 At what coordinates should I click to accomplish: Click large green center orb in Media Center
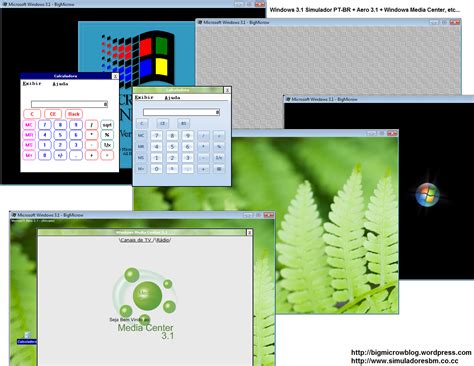pyautogui.click(x=147, y=295)
